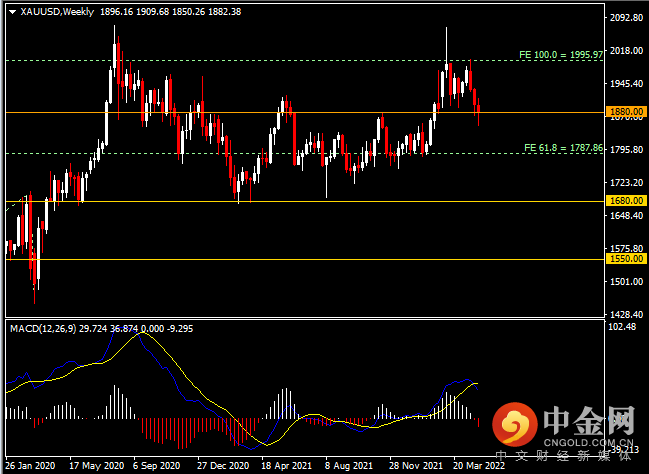The height and width of the screenshot is (474, 649).
Task: Click the 18 Apr 2021 date marker
Action: pos(286,466)
